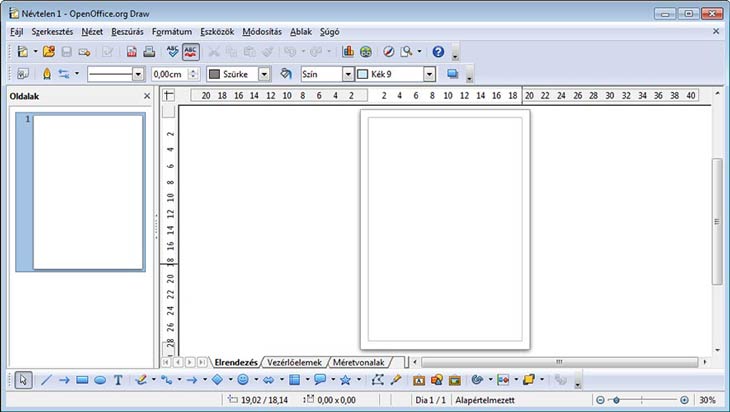Open the Nézet menu
The image size is (730, 412).
(92, 32)
